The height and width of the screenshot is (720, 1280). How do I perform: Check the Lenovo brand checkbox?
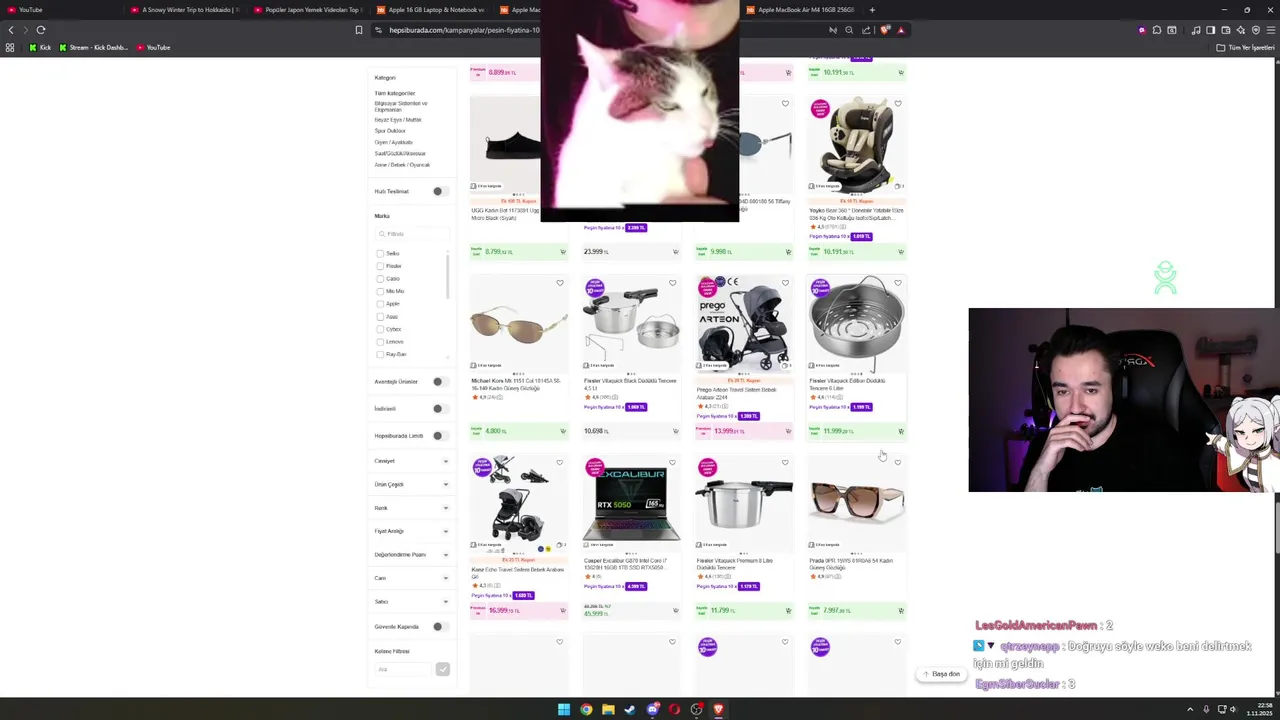[380, 342]
